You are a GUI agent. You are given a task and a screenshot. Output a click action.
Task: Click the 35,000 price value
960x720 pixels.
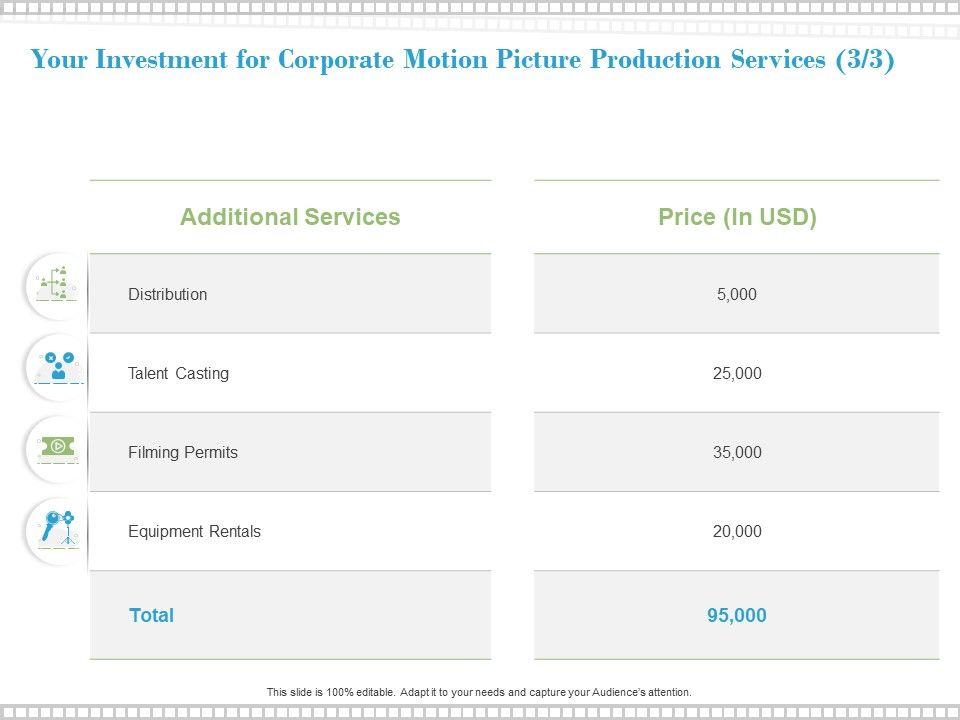(737, 452)
